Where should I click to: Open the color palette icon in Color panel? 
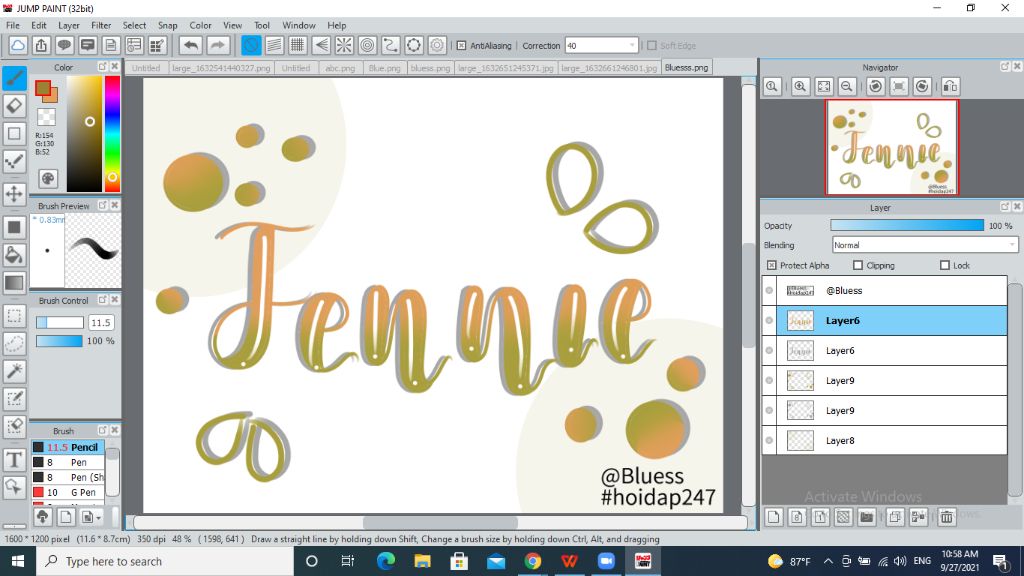click(48, 179)
